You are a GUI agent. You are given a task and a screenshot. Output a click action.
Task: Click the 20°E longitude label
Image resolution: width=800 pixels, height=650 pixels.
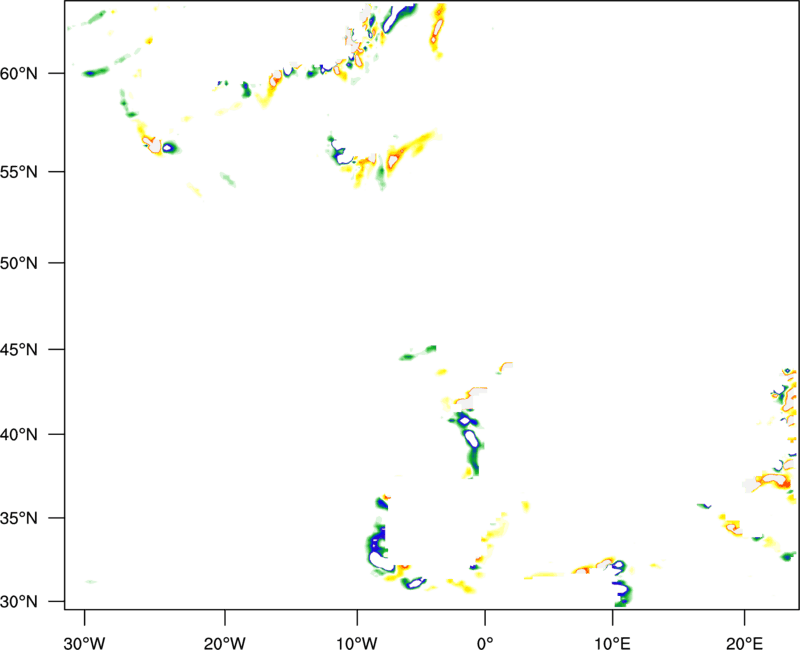[744, 643]
